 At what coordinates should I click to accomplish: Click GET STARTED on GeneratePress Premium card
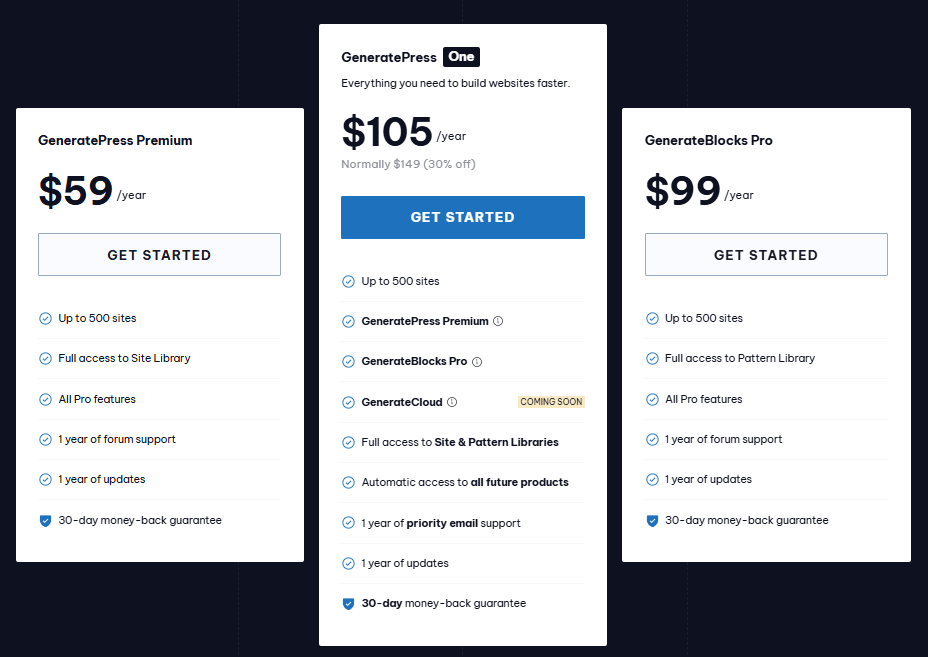pos(159,254)
